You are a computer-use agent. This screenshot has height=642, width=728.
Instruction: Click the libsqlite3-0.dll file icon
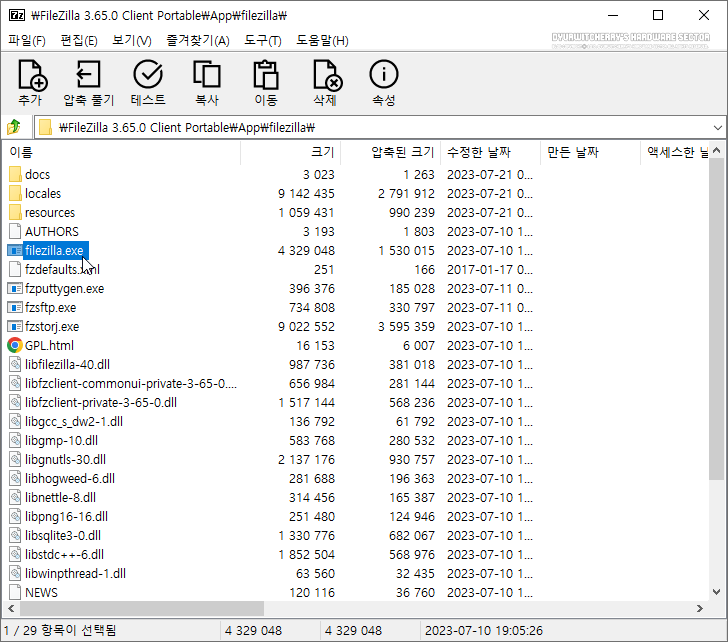(x=15, y=536)
